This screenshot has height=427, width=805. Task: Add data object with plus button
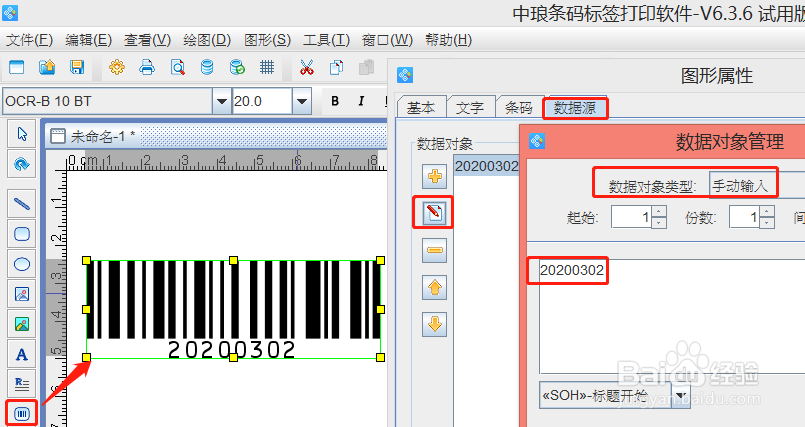pos(434,177)
